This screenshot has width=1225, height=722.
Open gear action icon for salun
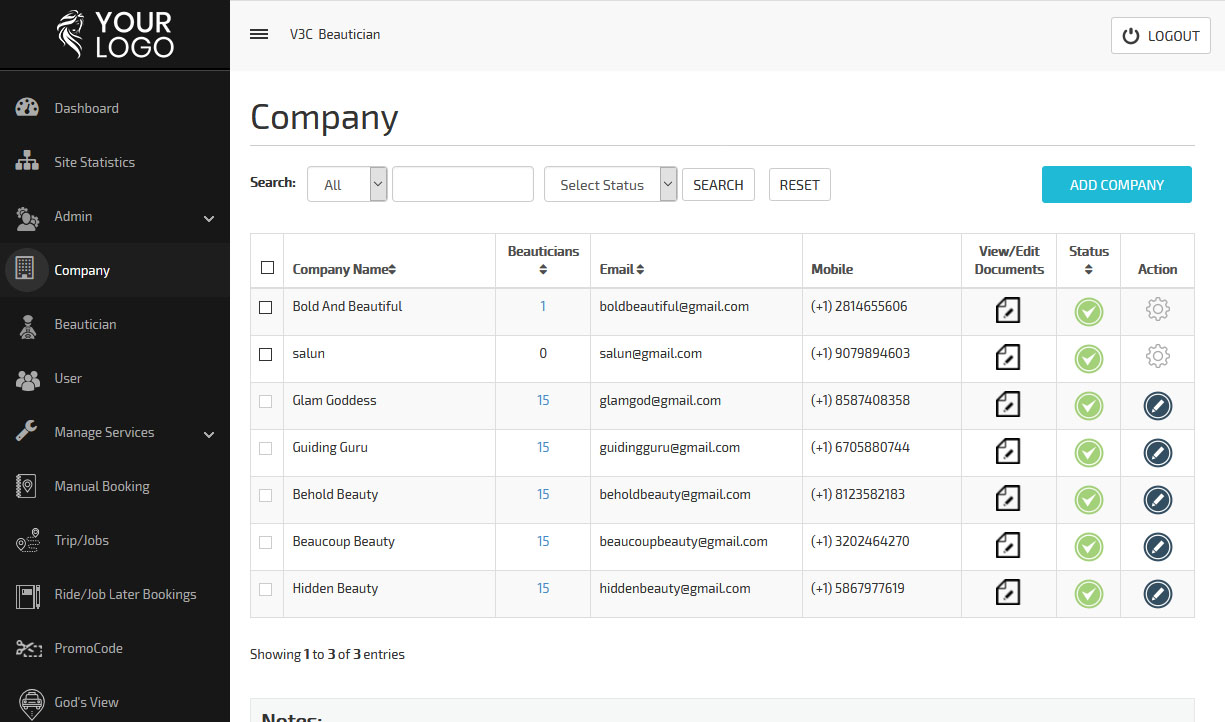coord(1157,356)
